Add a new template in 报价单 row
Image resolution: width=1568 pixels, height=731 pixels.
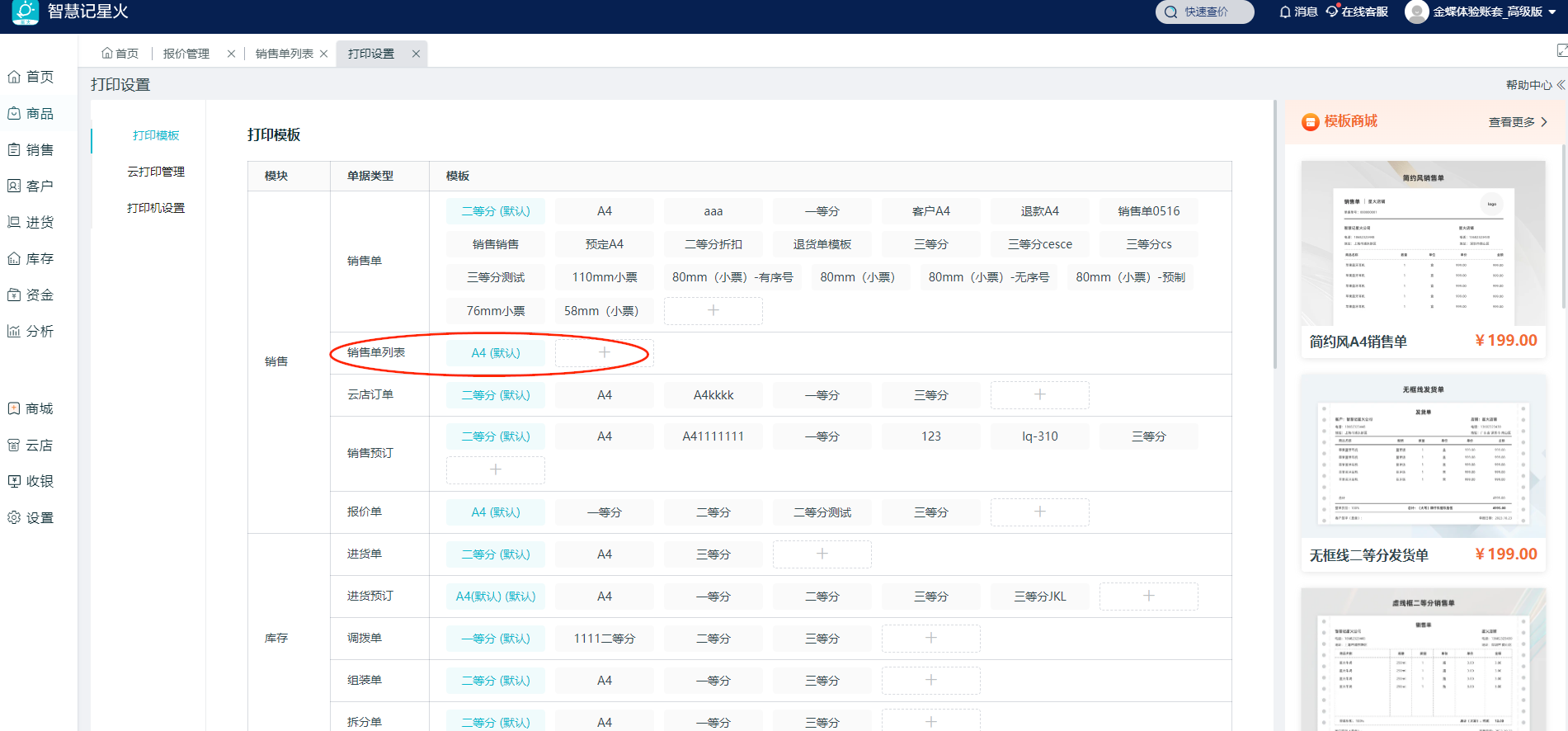[1040, 512]
